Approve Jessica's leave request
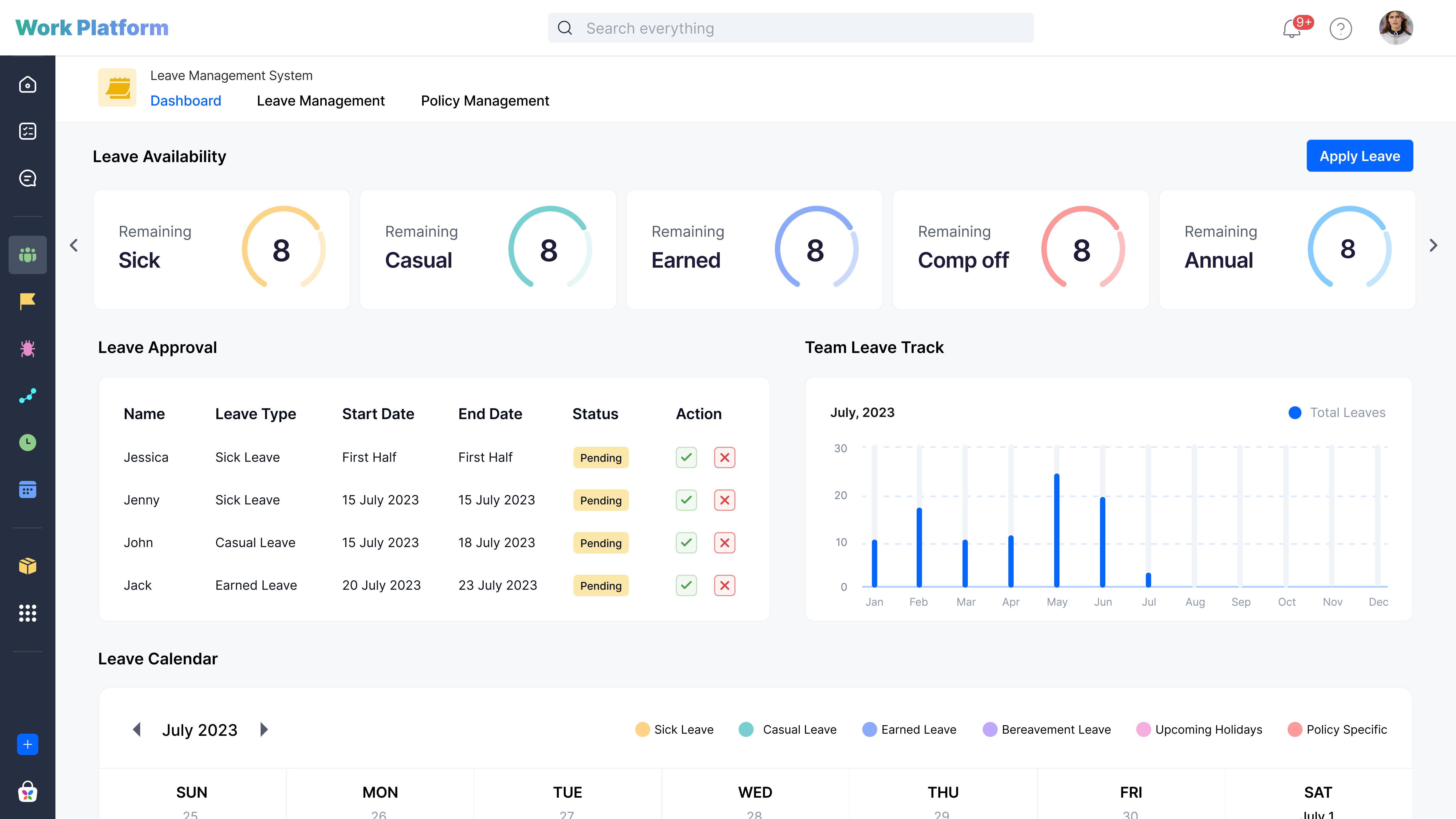 pyautogui.click(x=686, y=457)
